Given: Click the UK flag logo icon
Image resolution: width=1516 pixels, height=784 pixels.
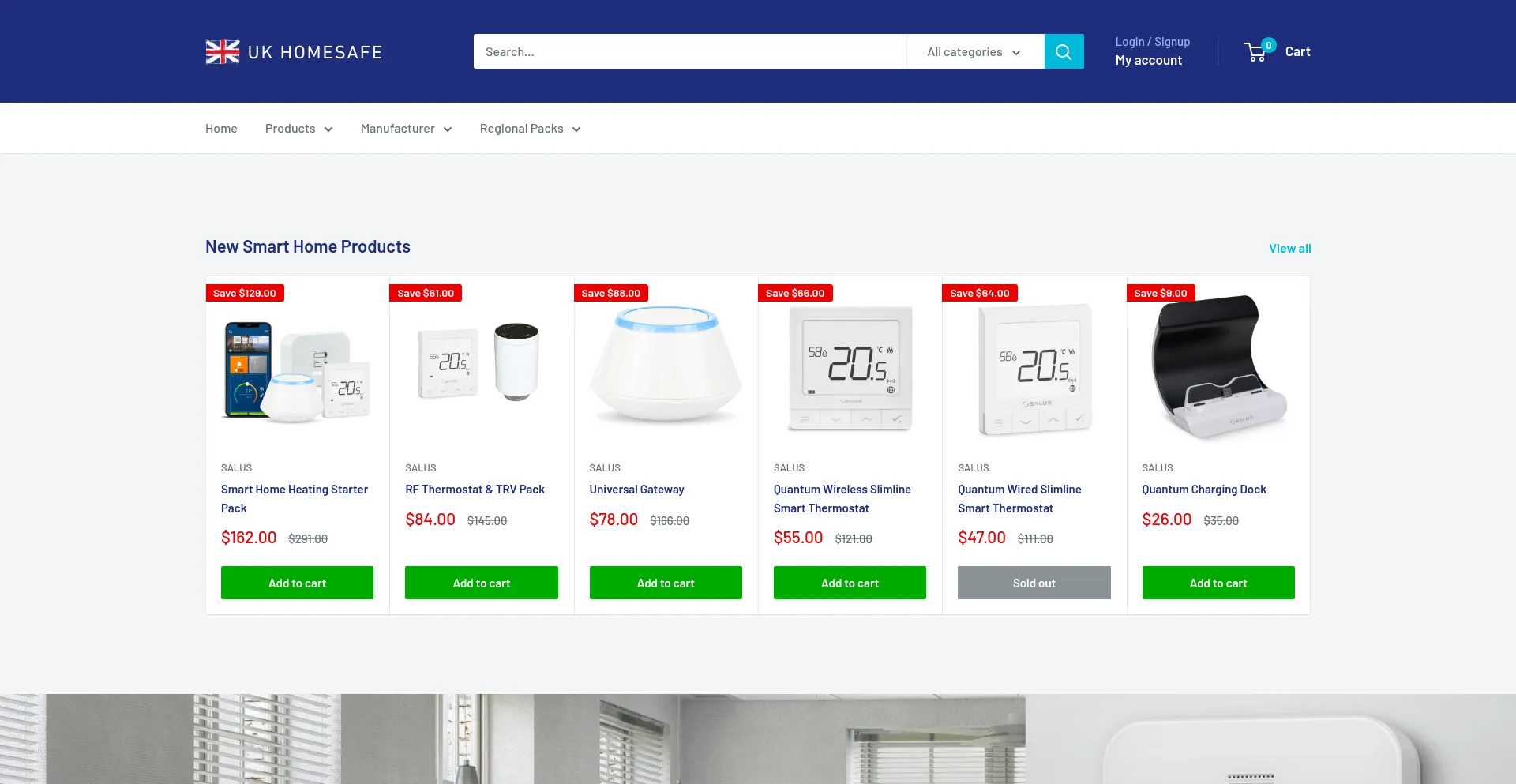Looking at the screenshot, I should 223,52.
